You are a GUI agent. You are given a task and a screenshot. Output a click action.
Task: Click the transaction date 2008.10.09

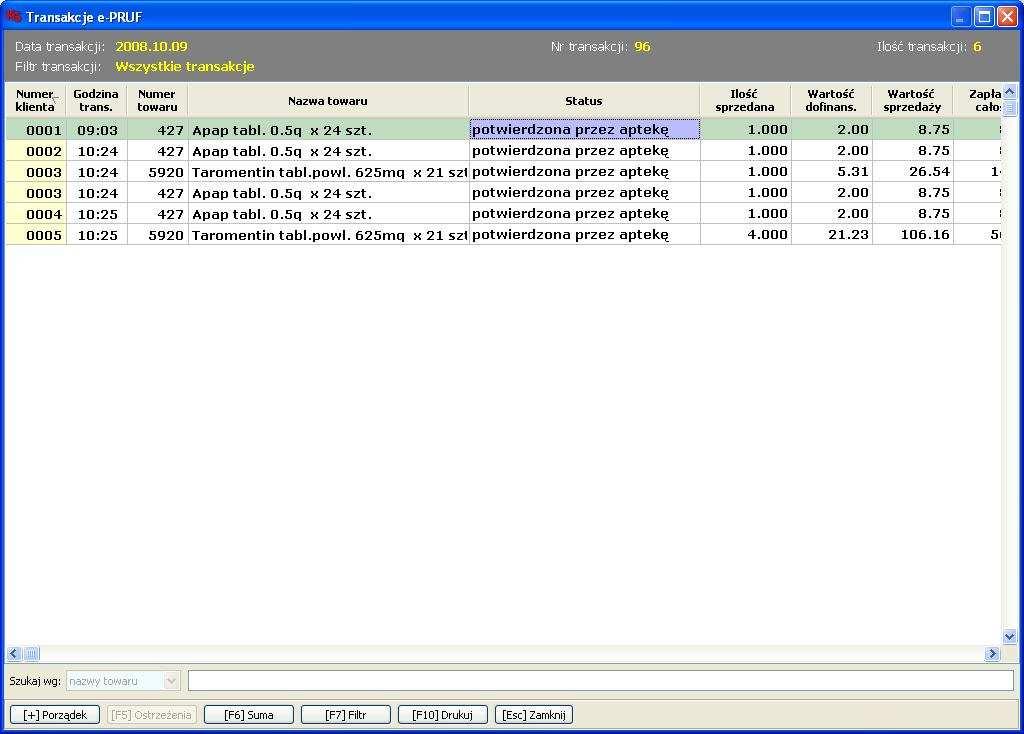pyautogui.click(x=152, y=46)
